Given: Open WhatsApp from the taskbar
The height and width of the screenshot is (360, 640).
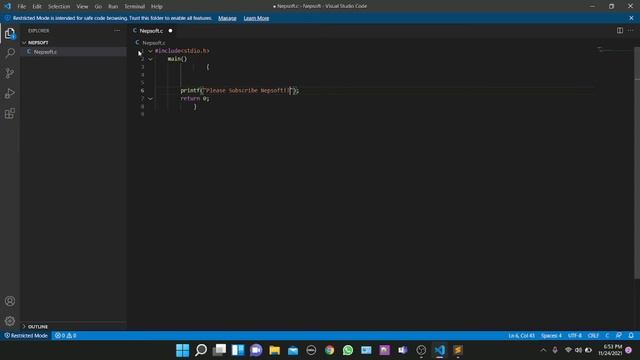Looking at the screenshot, I should click(x=348, y=350).
